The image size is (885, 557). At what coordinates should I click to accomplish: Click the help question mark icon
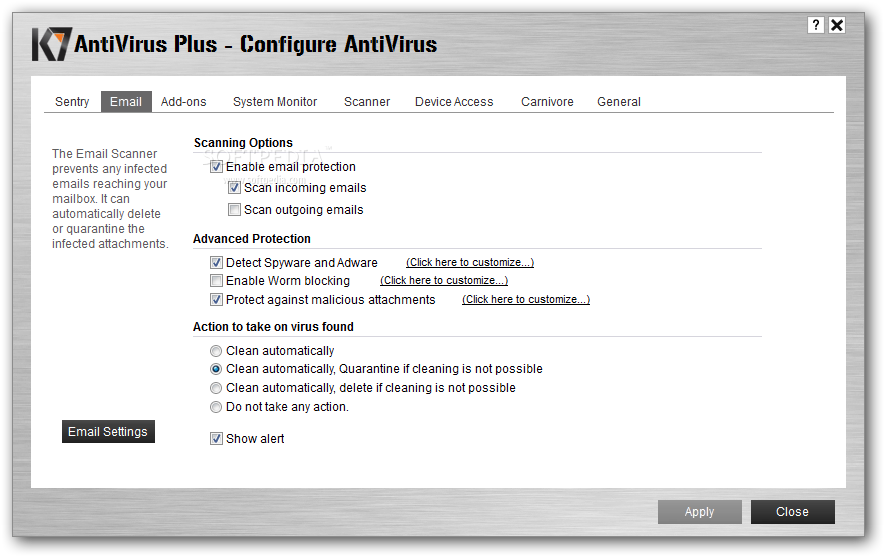(816, 25)
